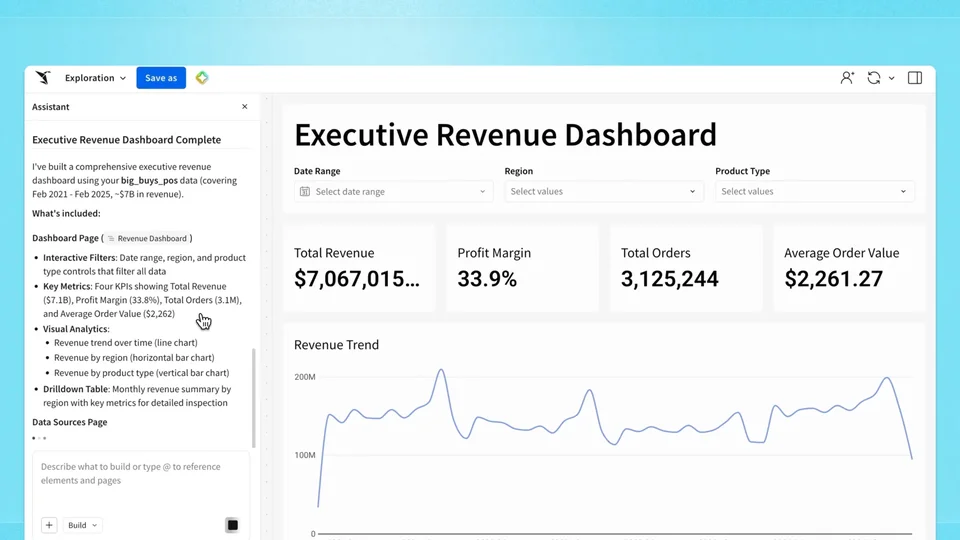Click the stop generation square button

pyautogui.click(x=232, y=525)
